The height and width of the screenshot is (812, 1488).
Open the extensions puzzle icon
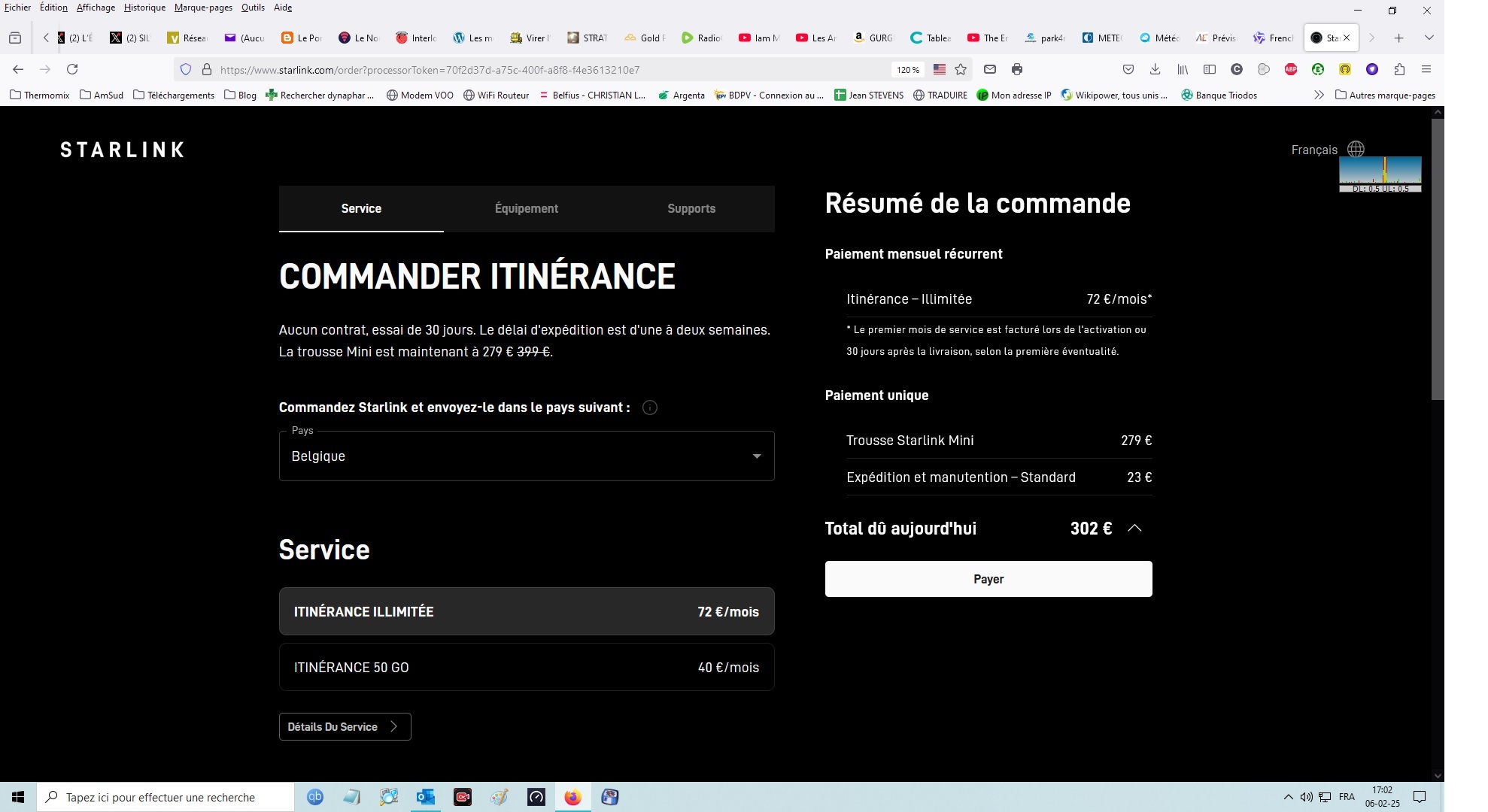(x=1399, y=69)
